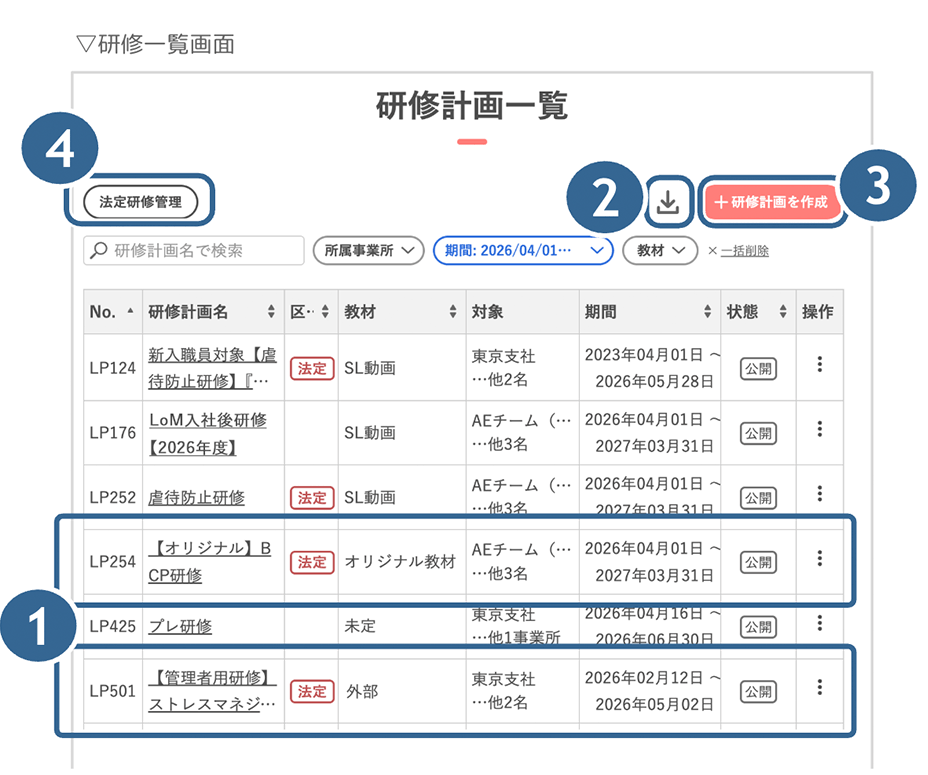Click the 法定 badge in LP501 row

[312, 691]
